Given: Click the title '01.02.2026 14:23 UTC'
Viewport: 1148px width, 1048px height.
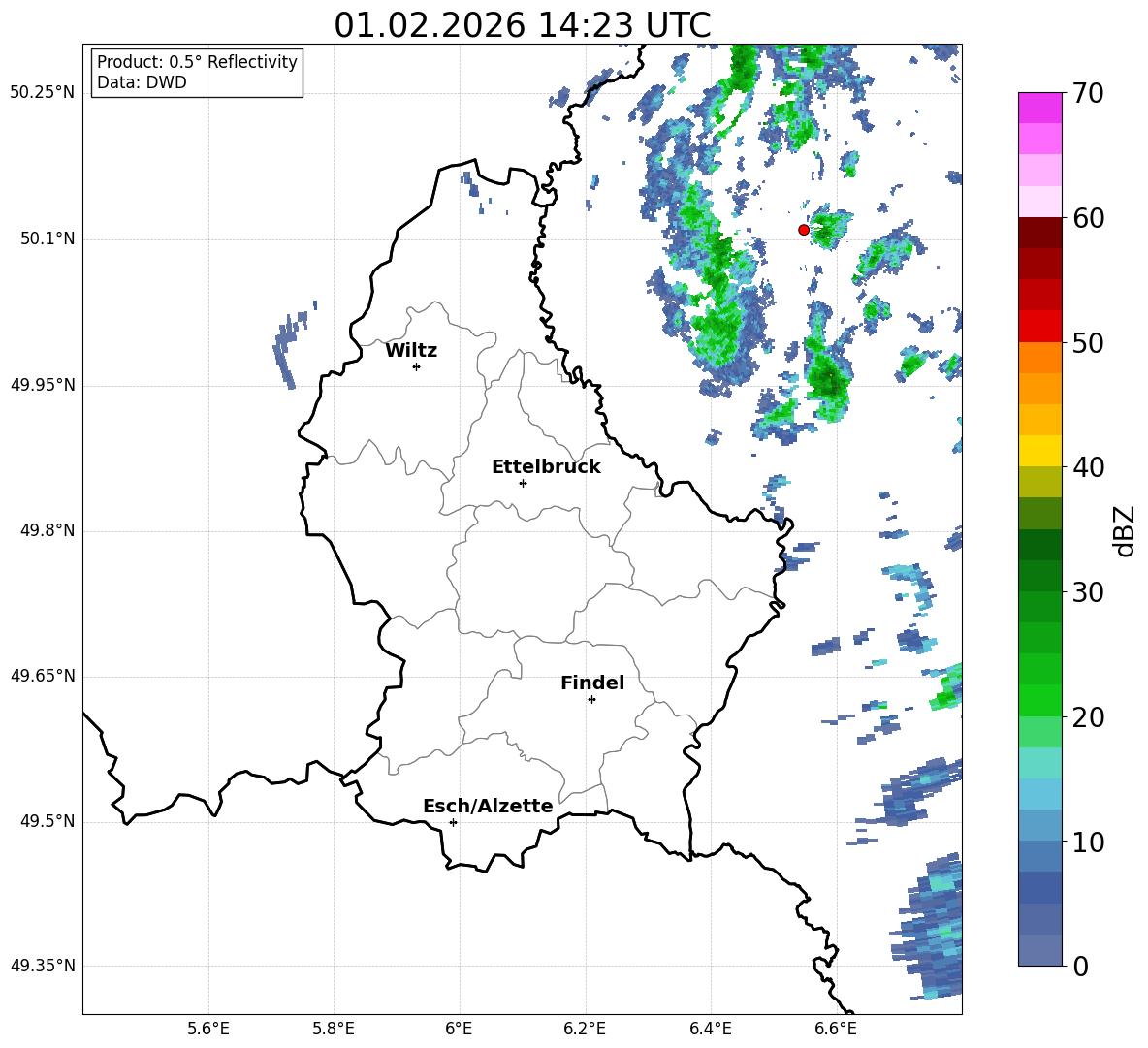Looking at the screenshot, I should [522, 25].
